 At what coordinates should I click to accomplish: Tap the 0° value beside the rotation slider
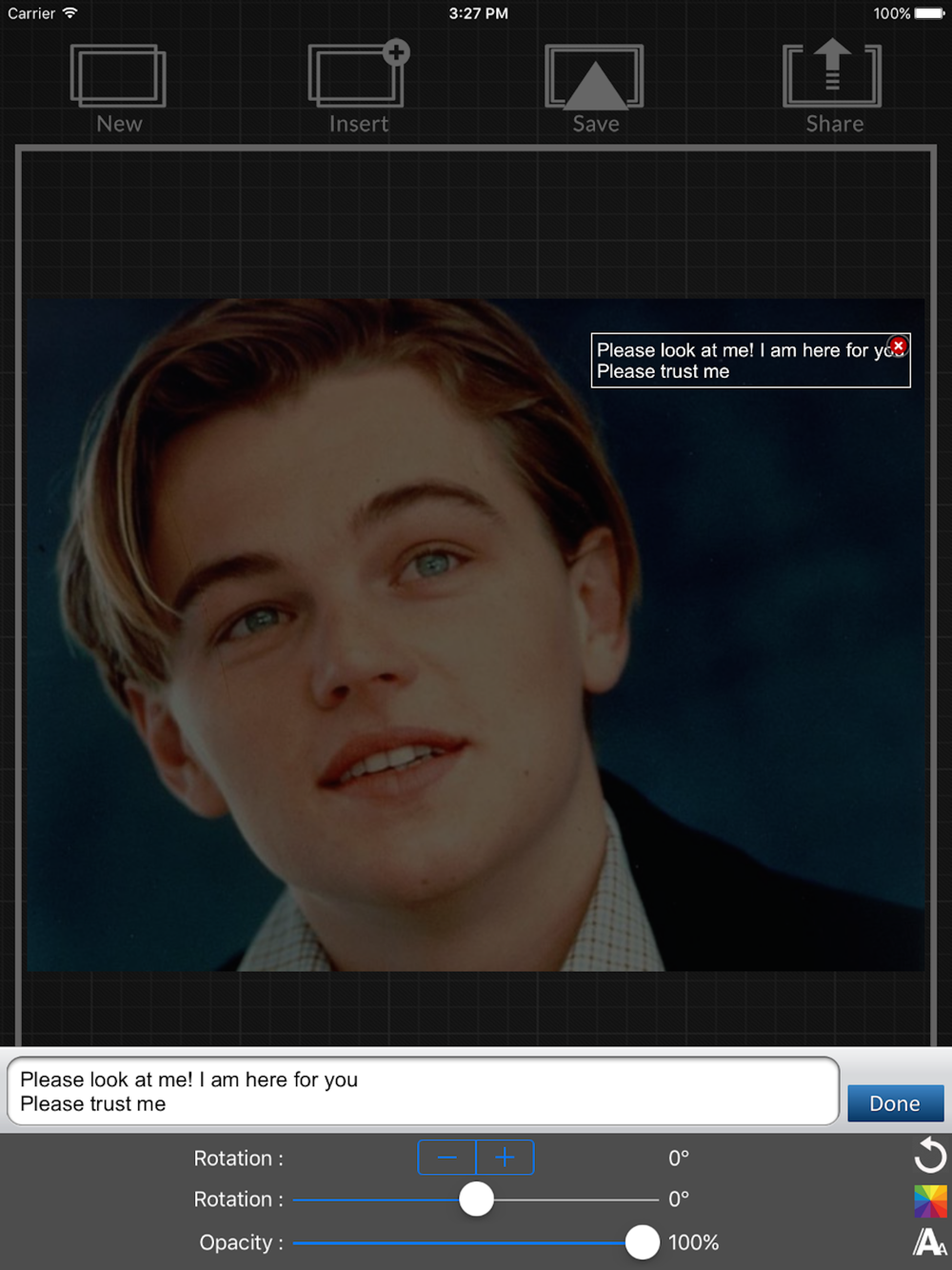678,1199
